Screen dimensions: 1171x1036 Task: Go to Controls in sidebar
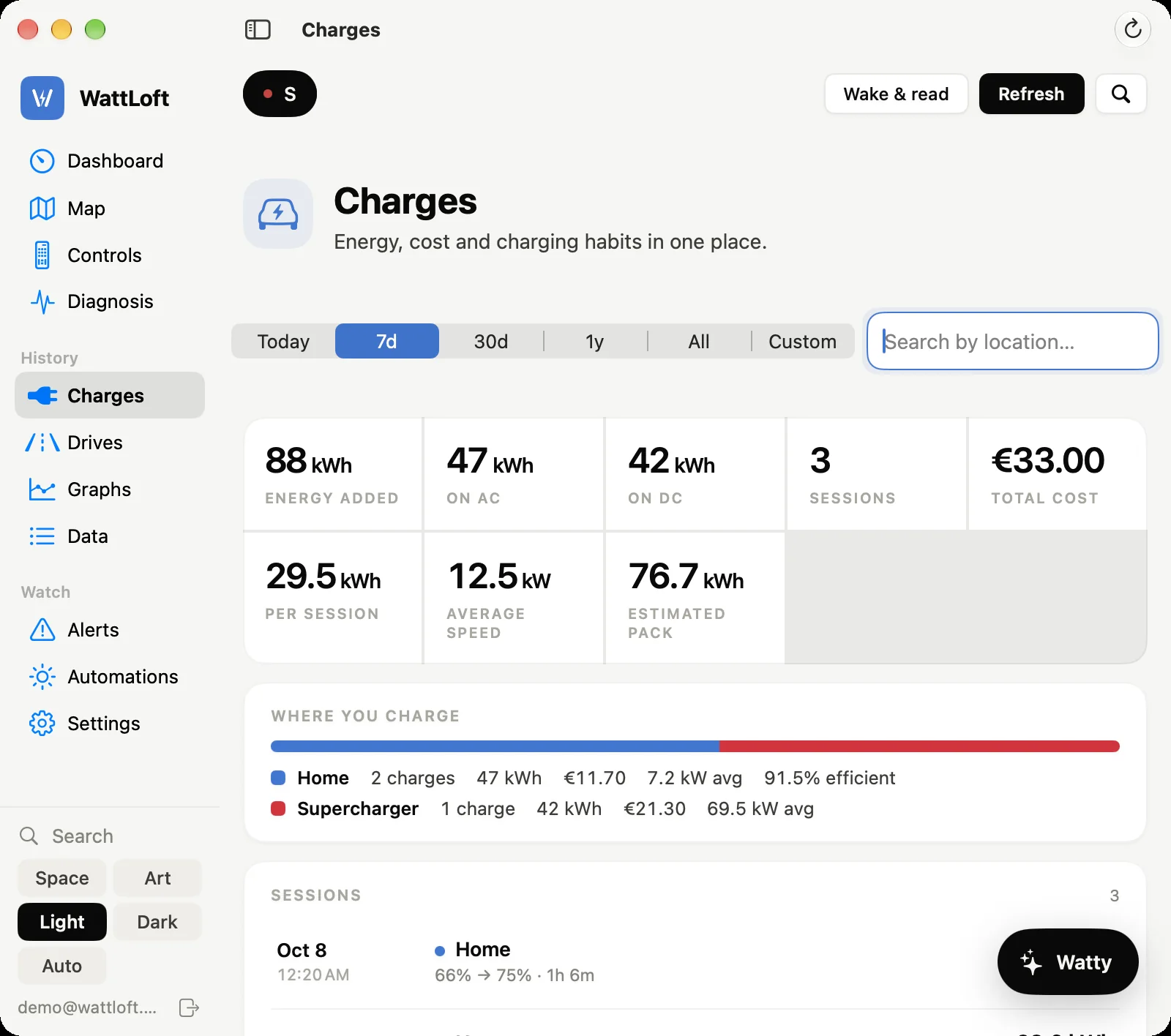point(110,255)
